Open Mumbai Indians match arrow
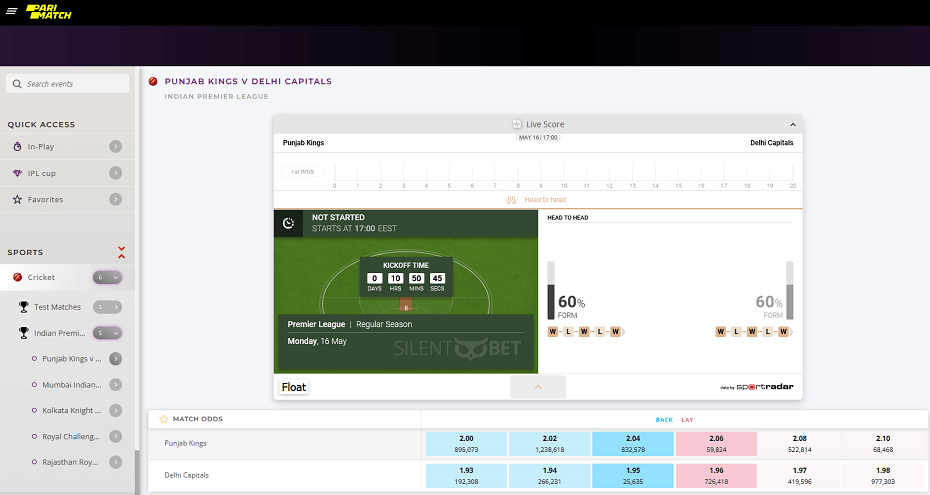Screen dimensions: 930x495 coord(116,385)
